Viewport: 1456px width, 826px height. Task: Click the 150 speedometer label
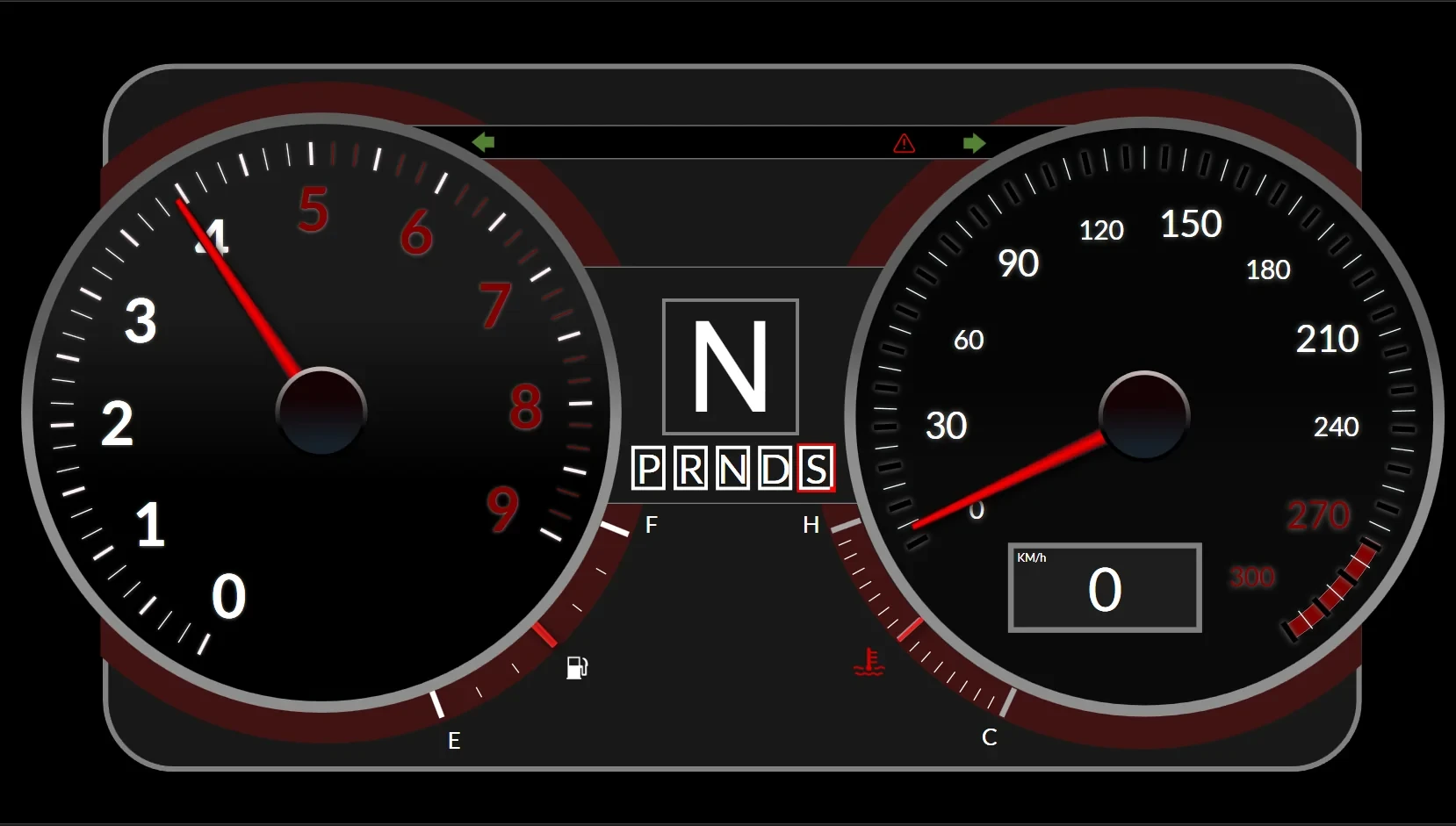coord(1192,224)
